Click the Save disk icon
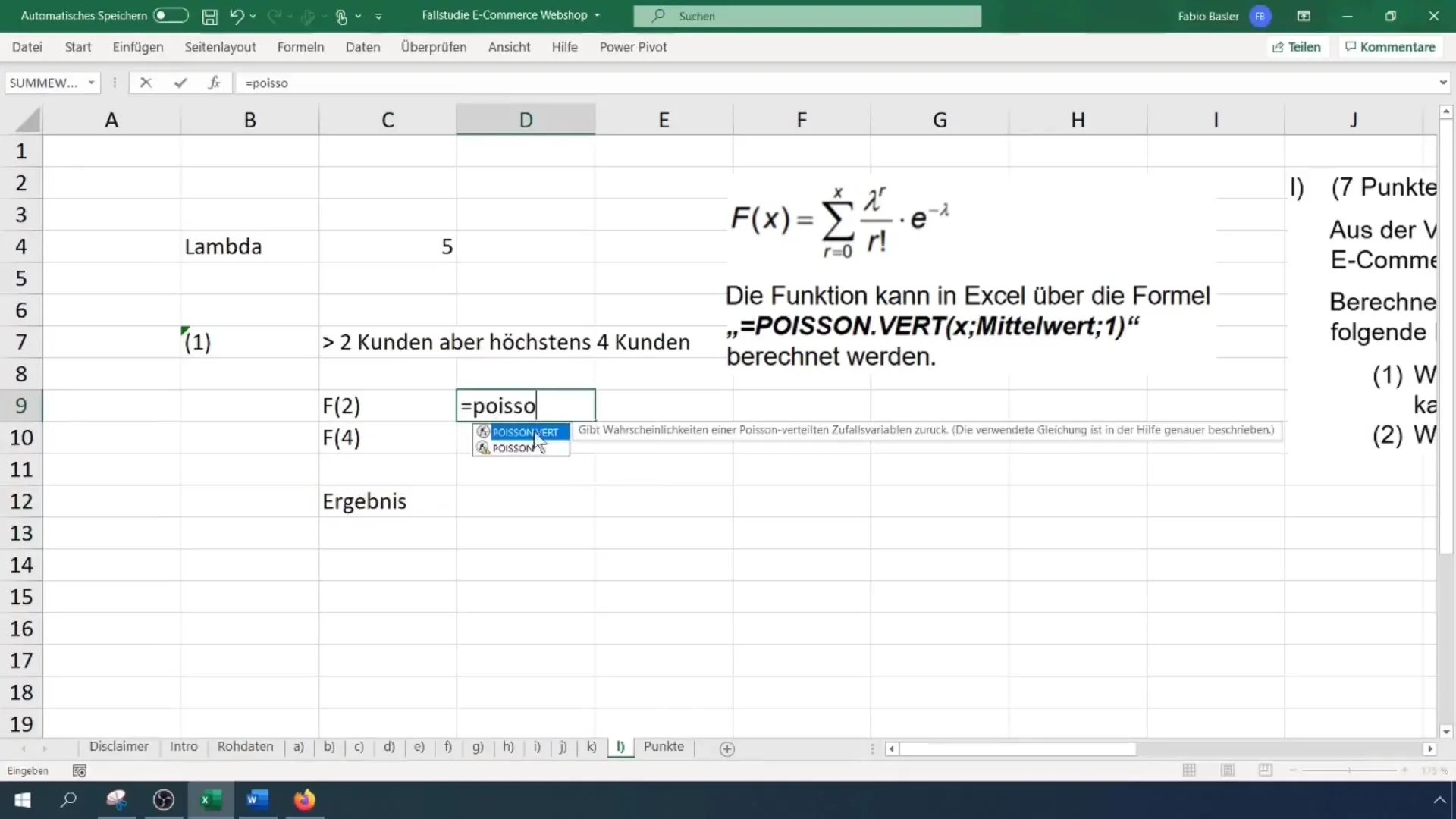The image size is (1456, 819). click(x=210, y=16)
